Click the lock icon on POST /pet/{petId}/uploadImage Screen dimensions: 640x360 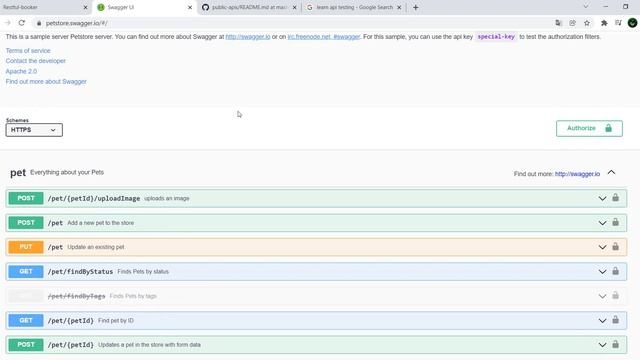click(616, 198)
